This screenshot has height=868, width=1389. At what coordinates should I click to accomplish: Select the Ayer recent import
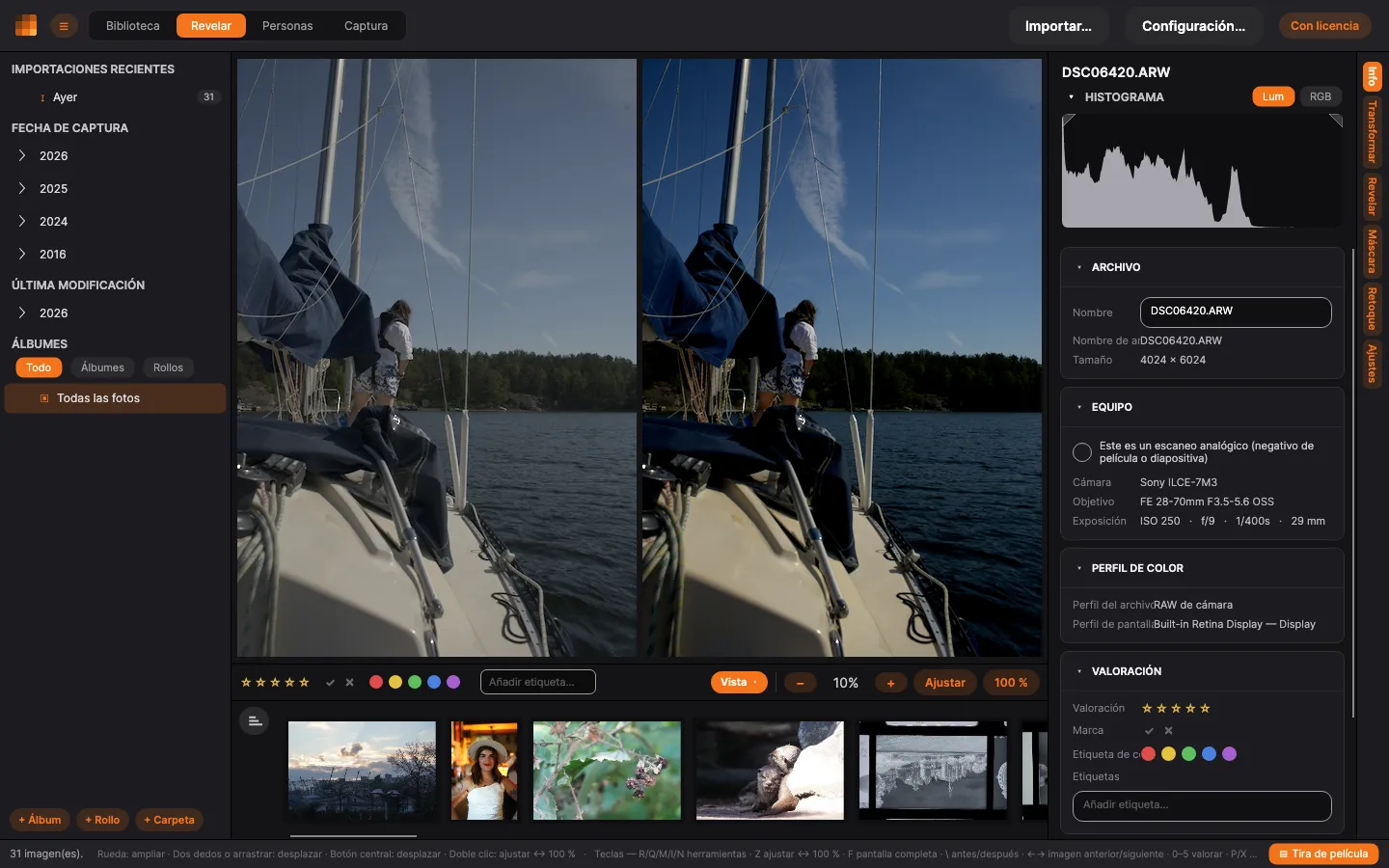115,97
